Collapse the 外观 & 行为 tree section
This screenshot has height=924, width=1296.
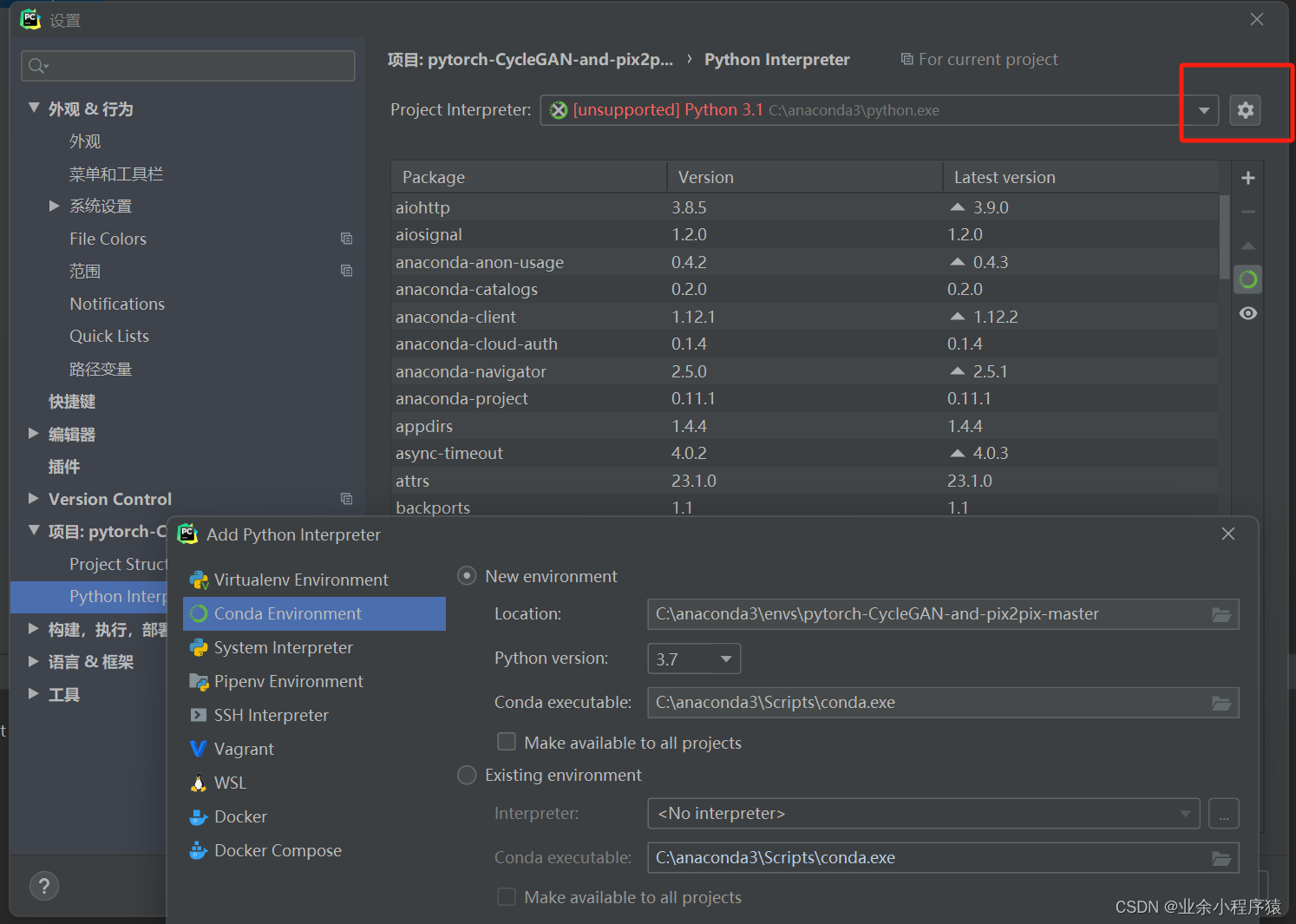(34, 108)
